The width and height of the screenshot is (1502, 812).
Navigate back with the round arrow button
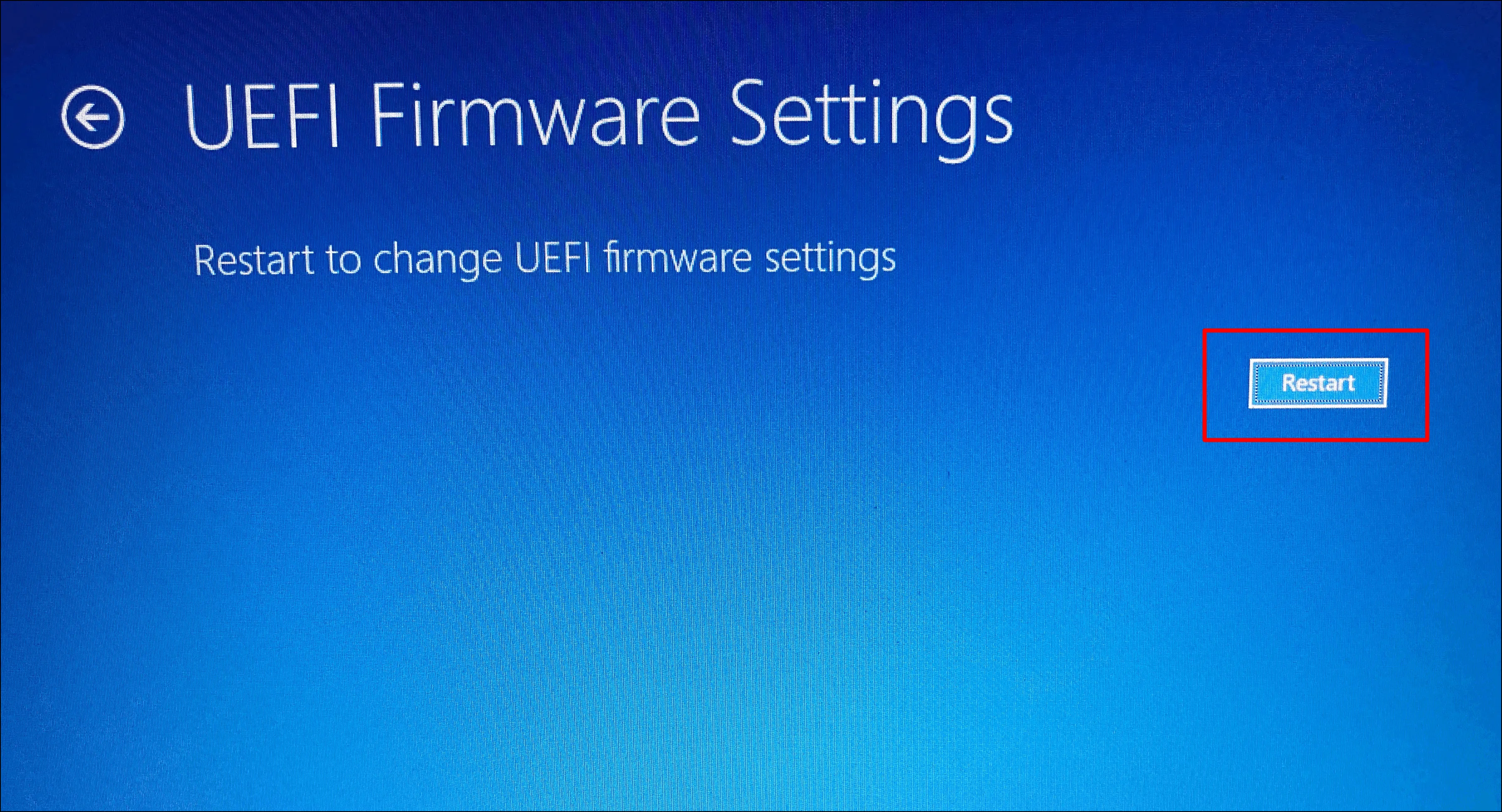[x=93, y=117]
